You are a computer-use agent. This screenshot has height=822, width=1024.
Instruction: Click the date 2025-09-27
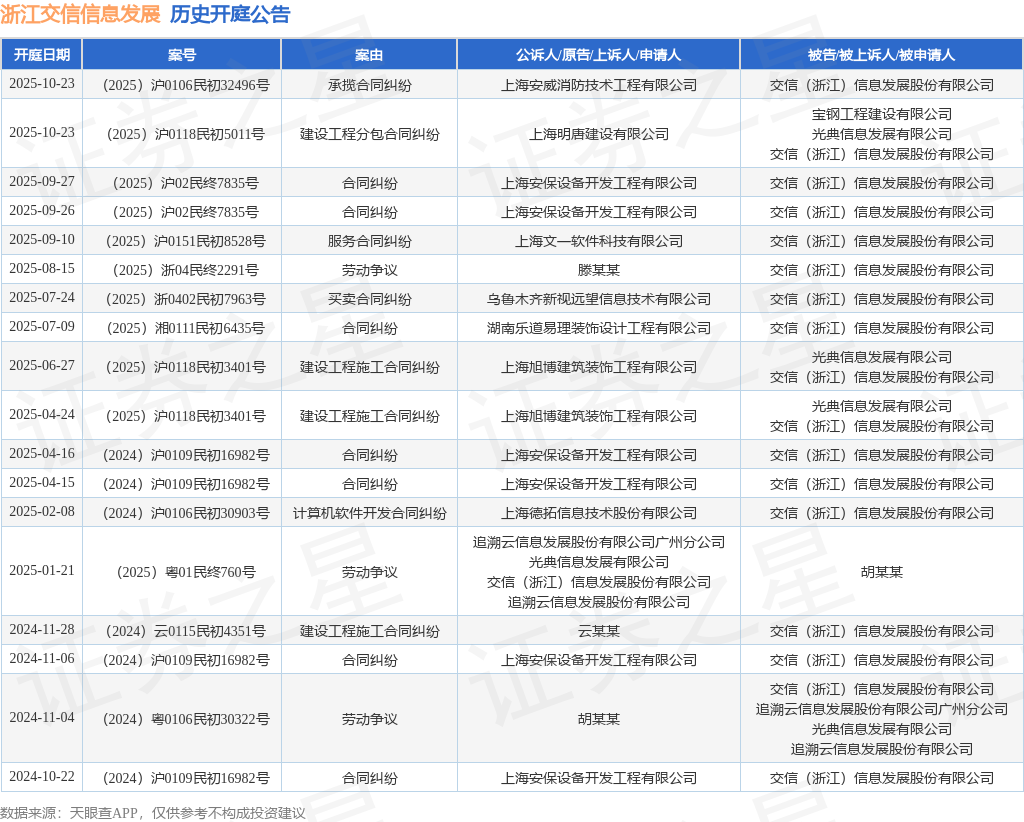tap(42, 182)
